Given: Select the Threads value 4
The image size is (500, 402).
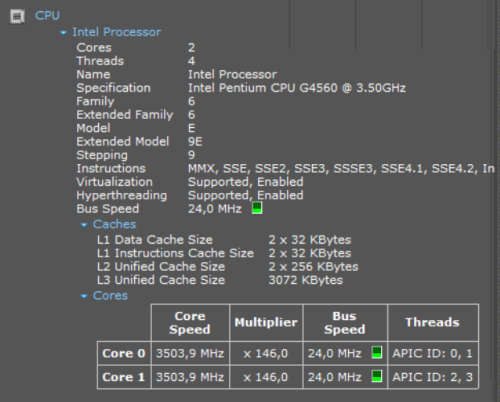Looking at the screenshot, I should coord(191,61).
